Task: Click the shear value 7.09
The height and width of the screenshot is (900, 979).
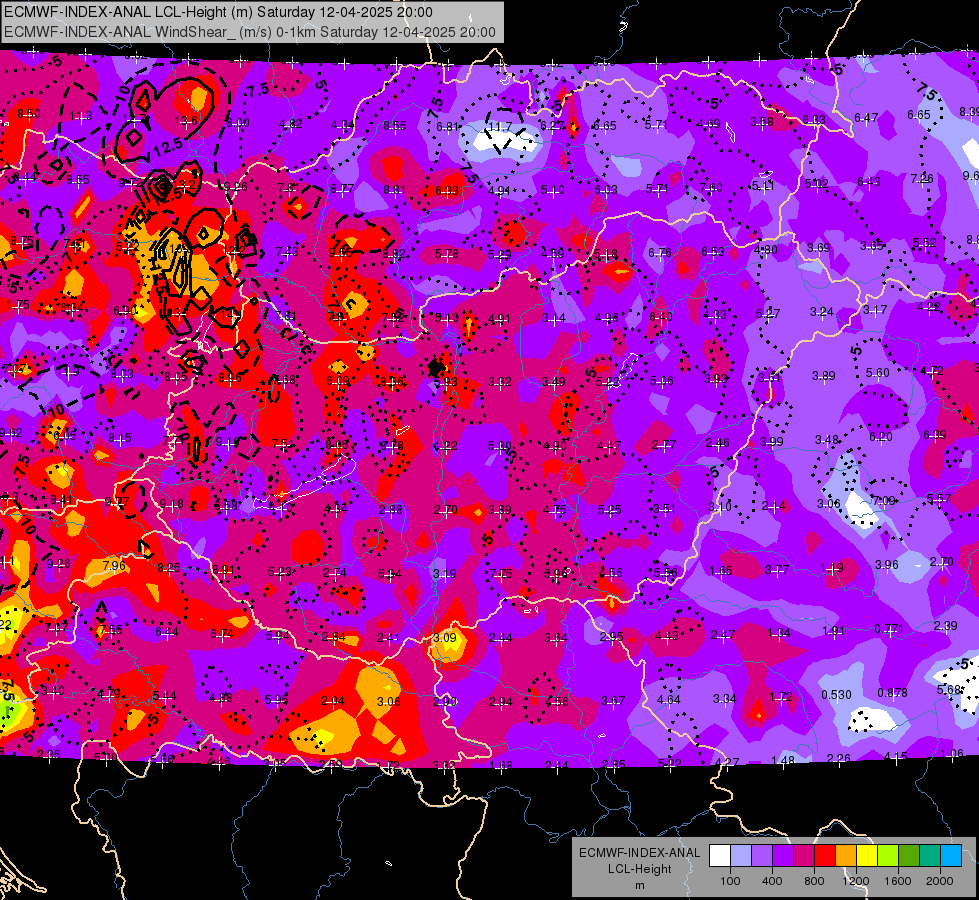Action: [883, 500]
